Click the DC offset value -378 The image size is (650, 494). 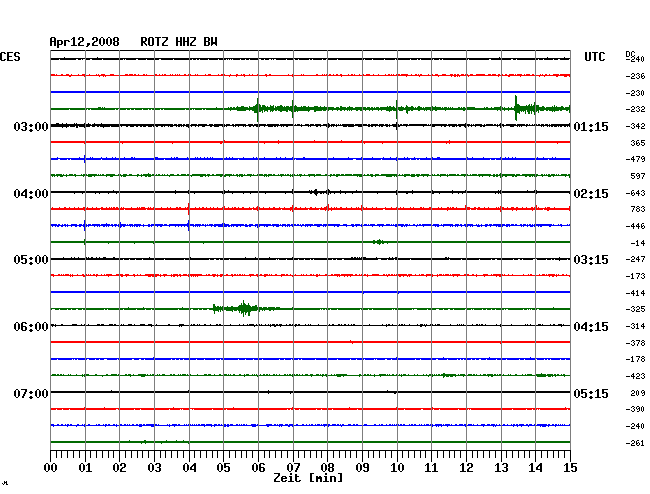pos(635,343)
